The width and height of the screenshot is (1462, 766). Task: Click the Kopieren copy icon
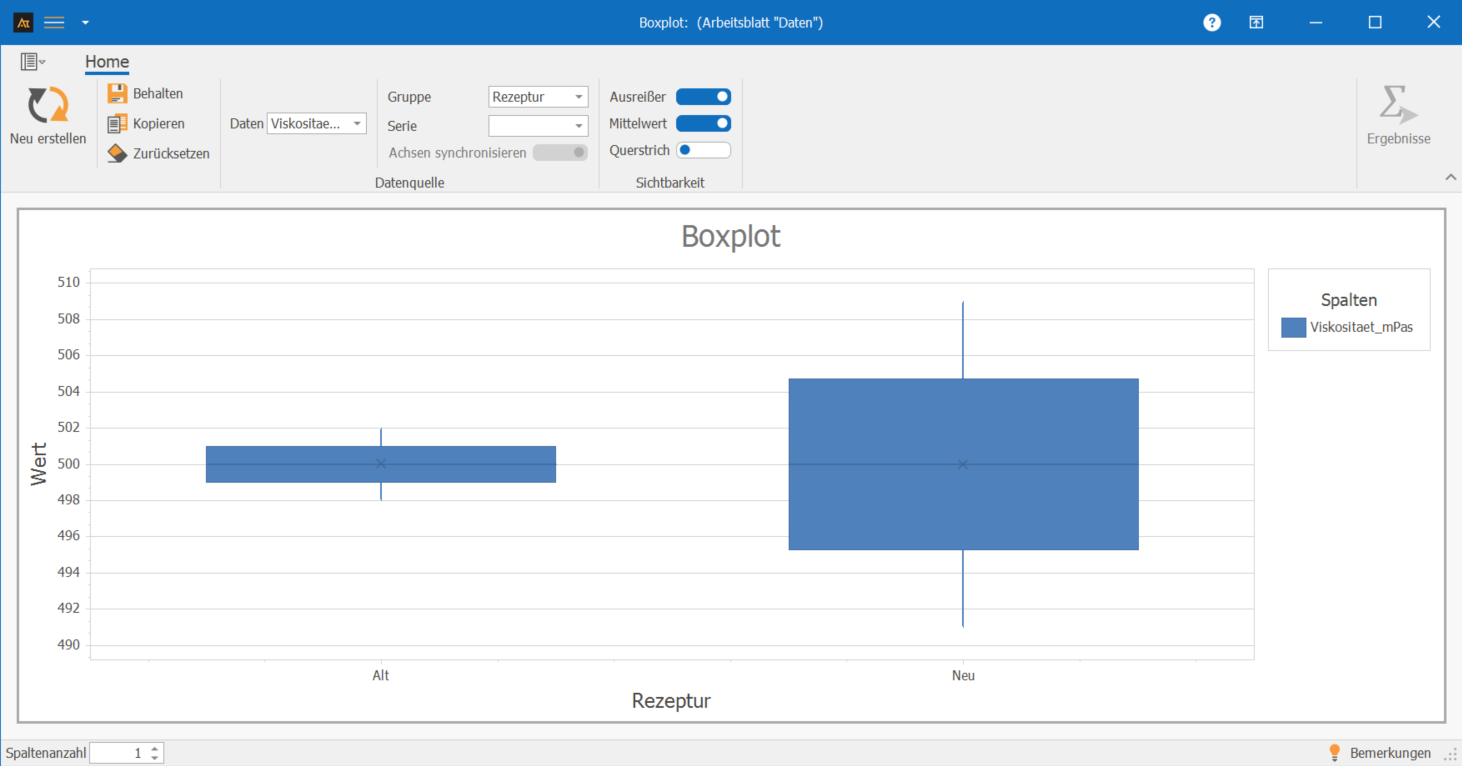117,124
